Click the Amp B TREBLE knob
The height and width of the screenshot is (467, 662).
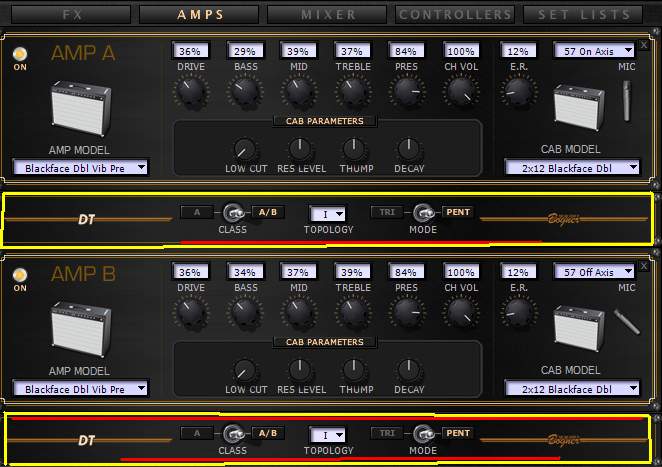click(x=353, y=312)
